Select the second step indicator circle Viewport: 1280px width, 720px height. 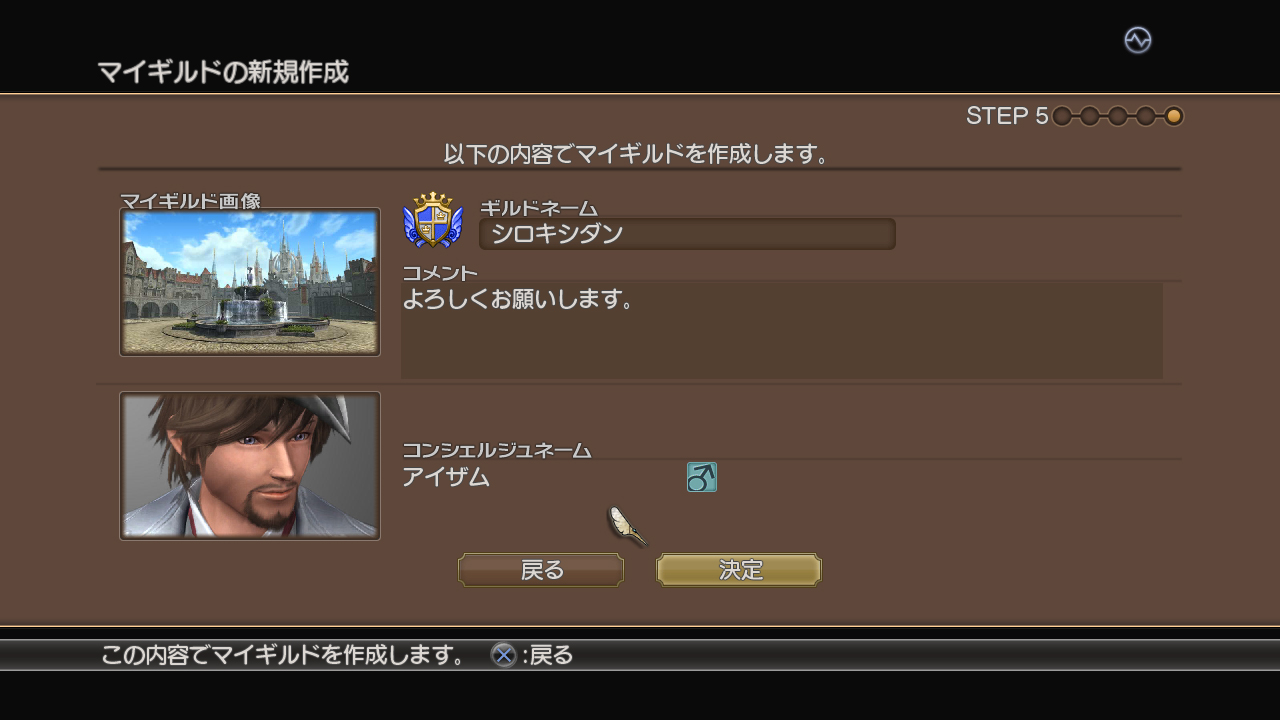click(x=1090, y=116)
